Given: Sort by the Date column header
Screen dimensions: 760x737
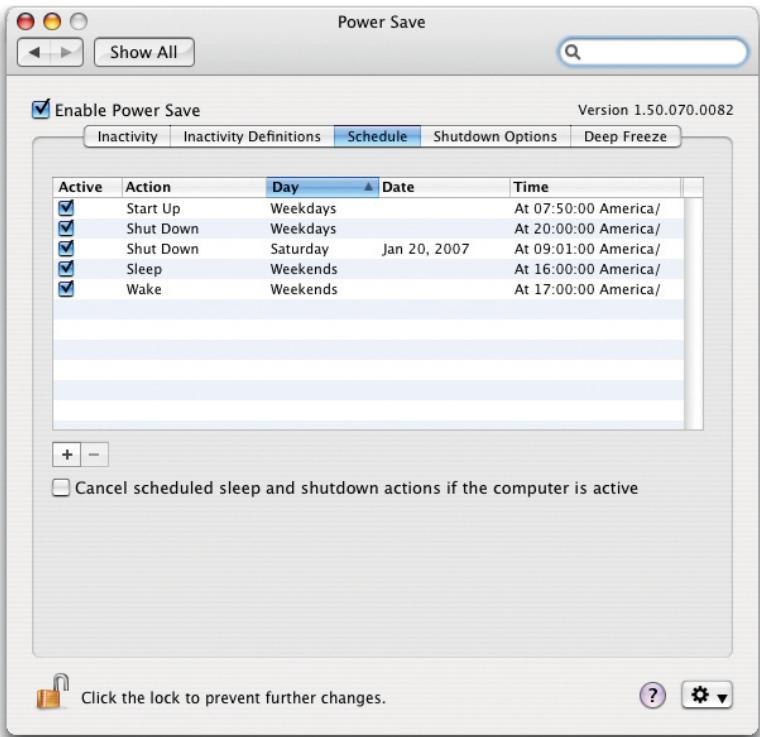Looking at the screenshot, I should tap(444, 187).
